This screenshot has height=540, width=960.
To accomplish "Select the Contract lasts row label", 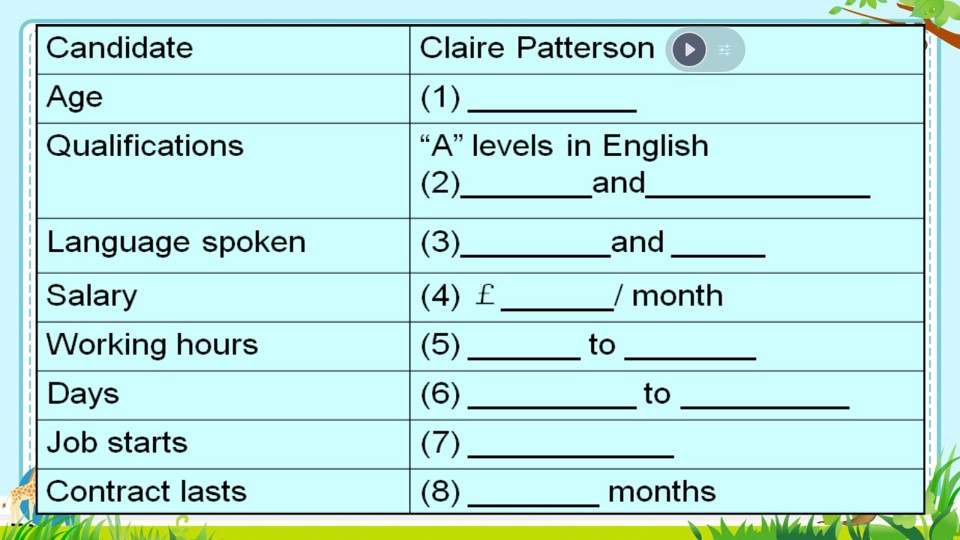I will [x=146, y=491].
